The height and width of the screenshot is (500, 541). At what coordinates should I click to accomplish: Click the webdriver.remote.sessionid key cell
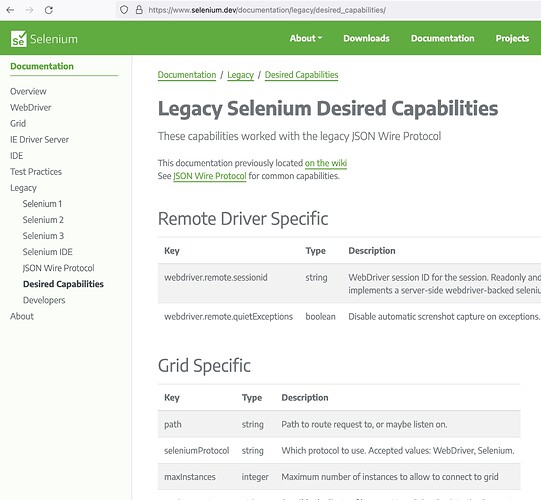coord(216,277)
